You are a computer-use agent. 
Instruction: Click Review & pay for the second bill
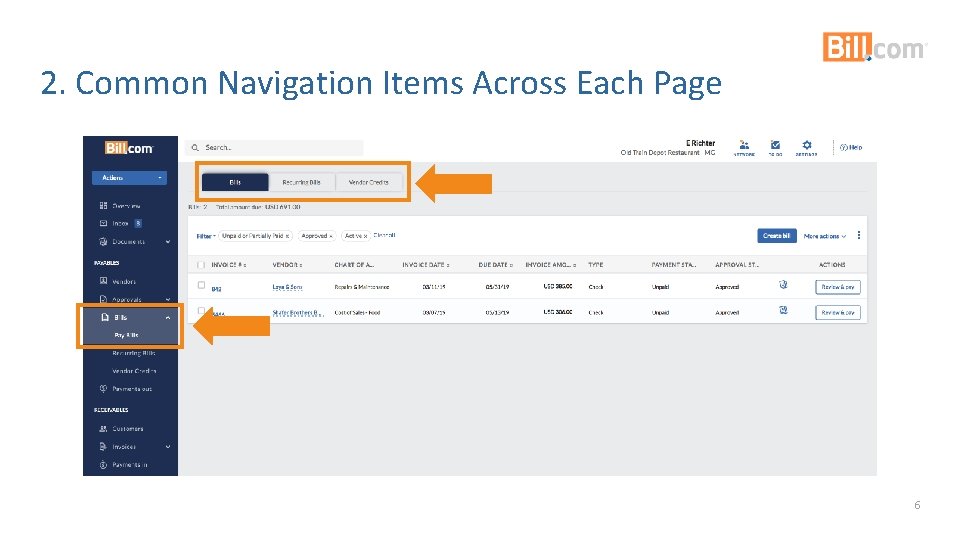pos(838,313)
